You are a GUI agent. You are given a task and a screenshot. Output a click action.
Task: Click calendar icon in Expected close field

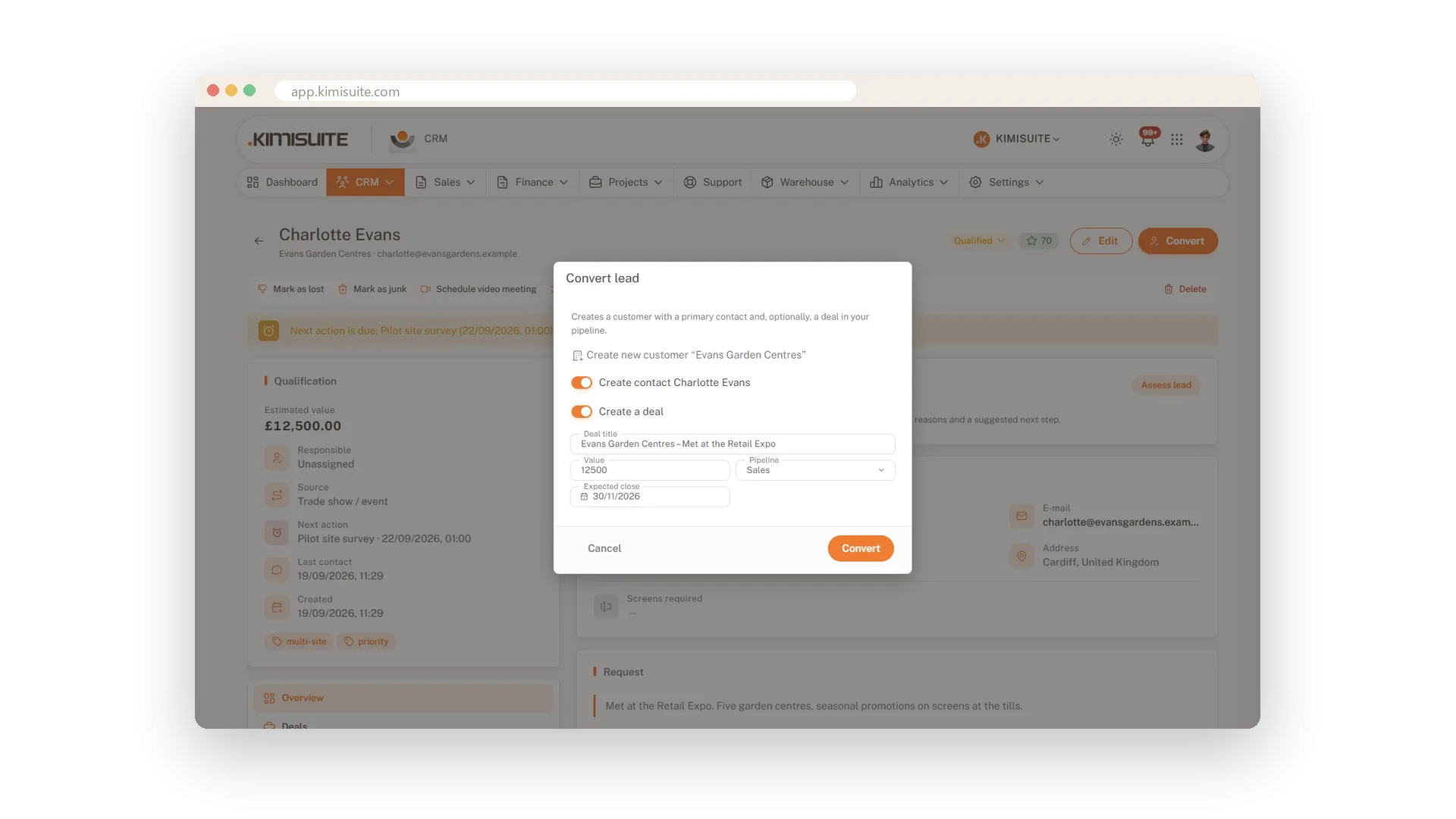tap(584, 497)
